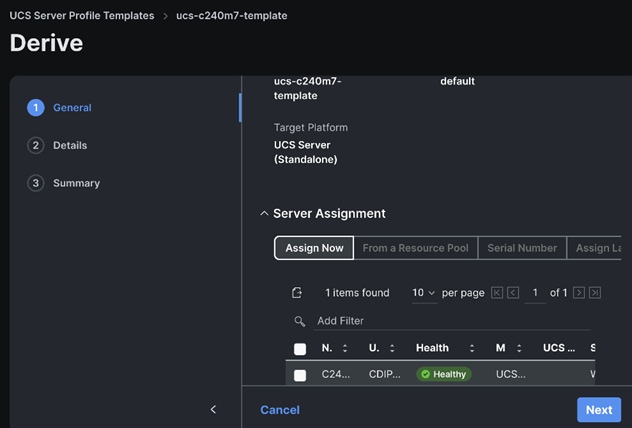Click the Next button

click(x=599, y=410)
